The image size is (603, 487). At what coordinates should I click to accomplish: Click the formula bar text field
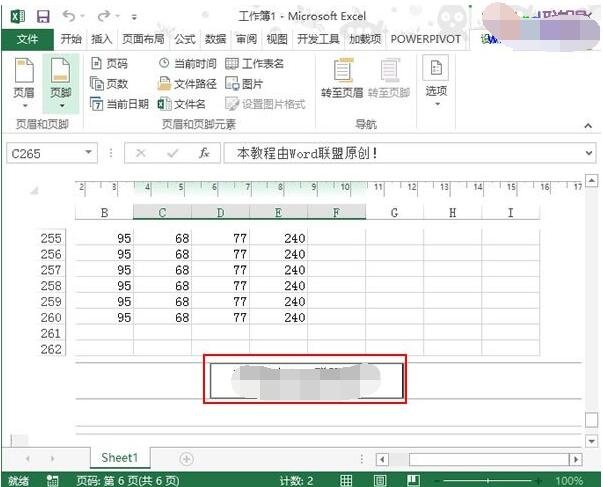click(403, 153)
